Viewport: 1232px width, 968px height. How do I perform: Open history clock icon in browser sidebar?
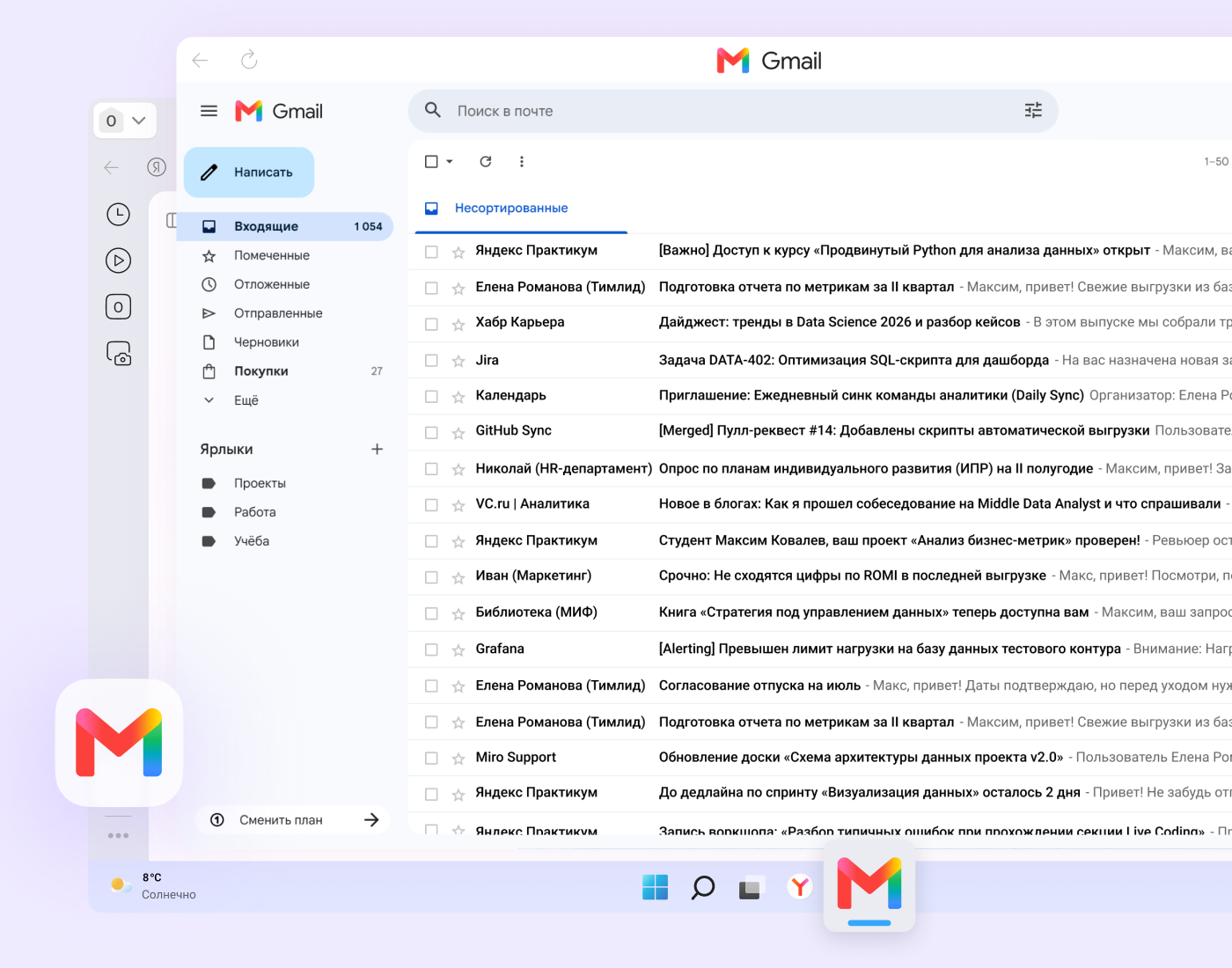pos(118,214)
